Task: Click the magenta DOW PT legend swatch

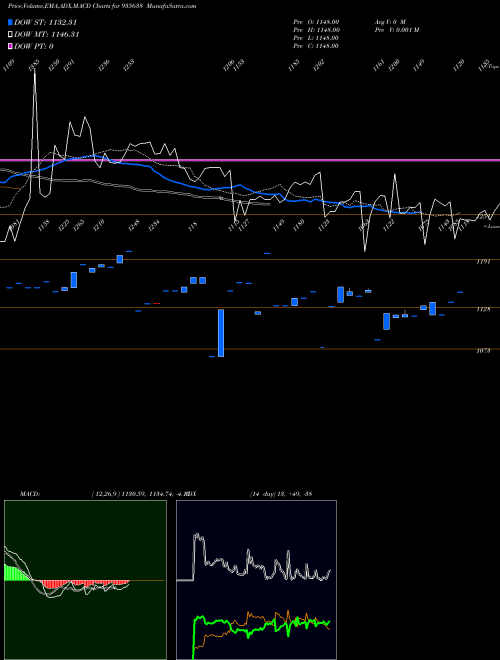Action: (x=10, y=46)
